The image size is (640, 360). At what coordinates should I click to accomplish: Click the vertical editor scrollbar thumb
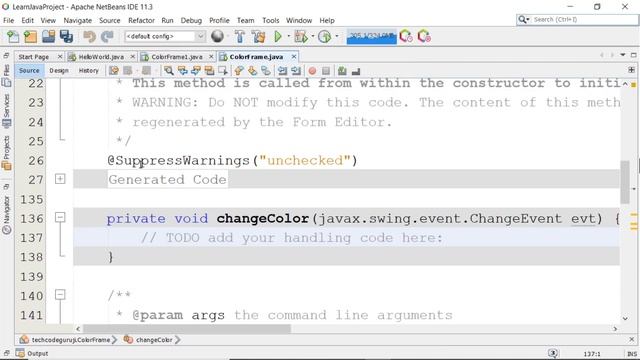click(624, 182)
